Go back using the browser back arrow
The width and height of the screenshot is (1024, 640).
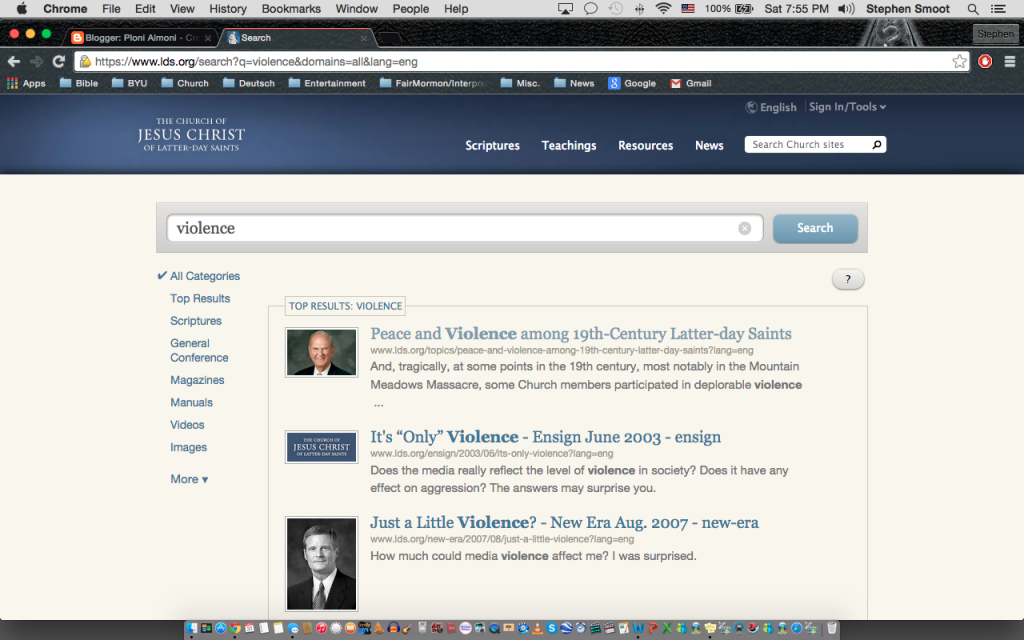14,61
